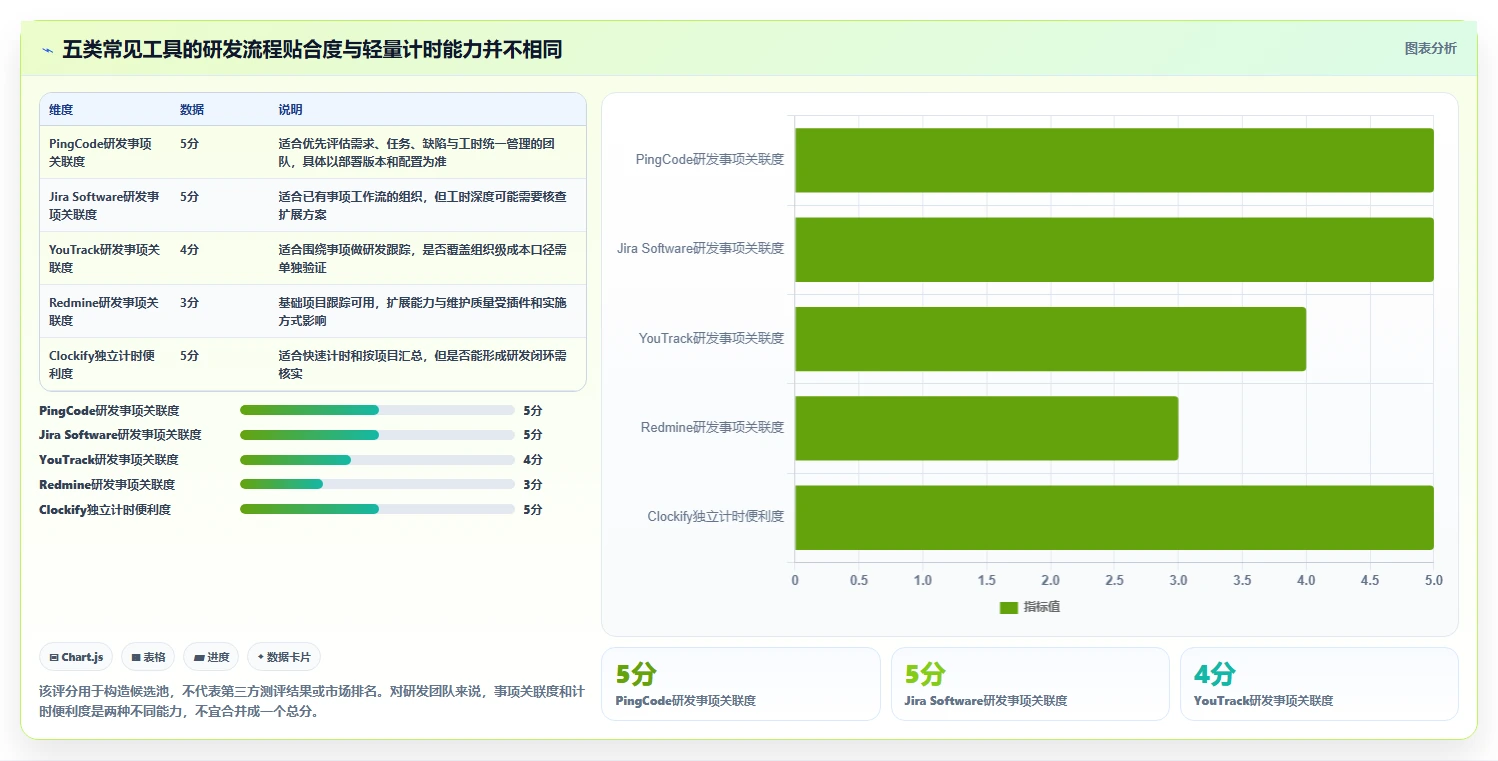Click the Clockify独立计时便利度 progress bar
Image resolution: width=1498 pixels, height=761 pixels.
point(377,510)
